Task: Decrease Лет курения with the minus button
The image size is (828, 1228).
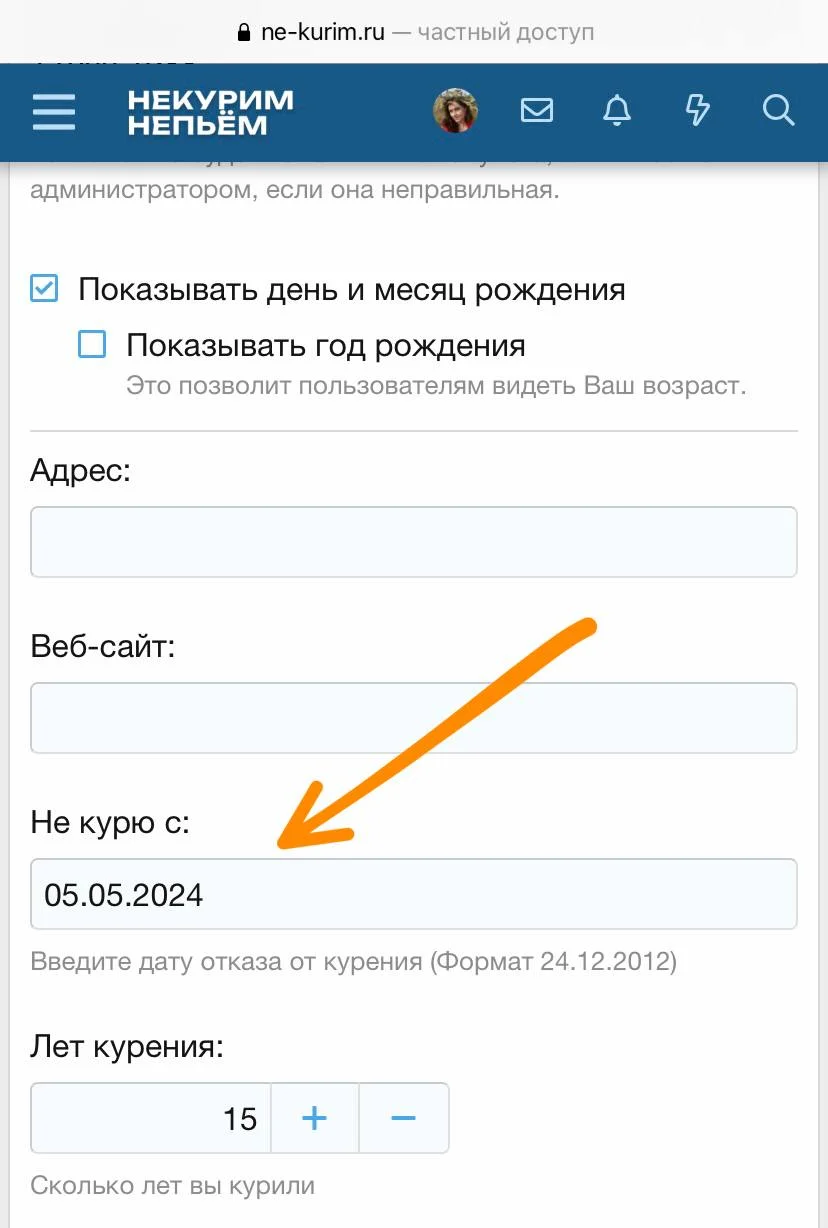Action: 404,1118
